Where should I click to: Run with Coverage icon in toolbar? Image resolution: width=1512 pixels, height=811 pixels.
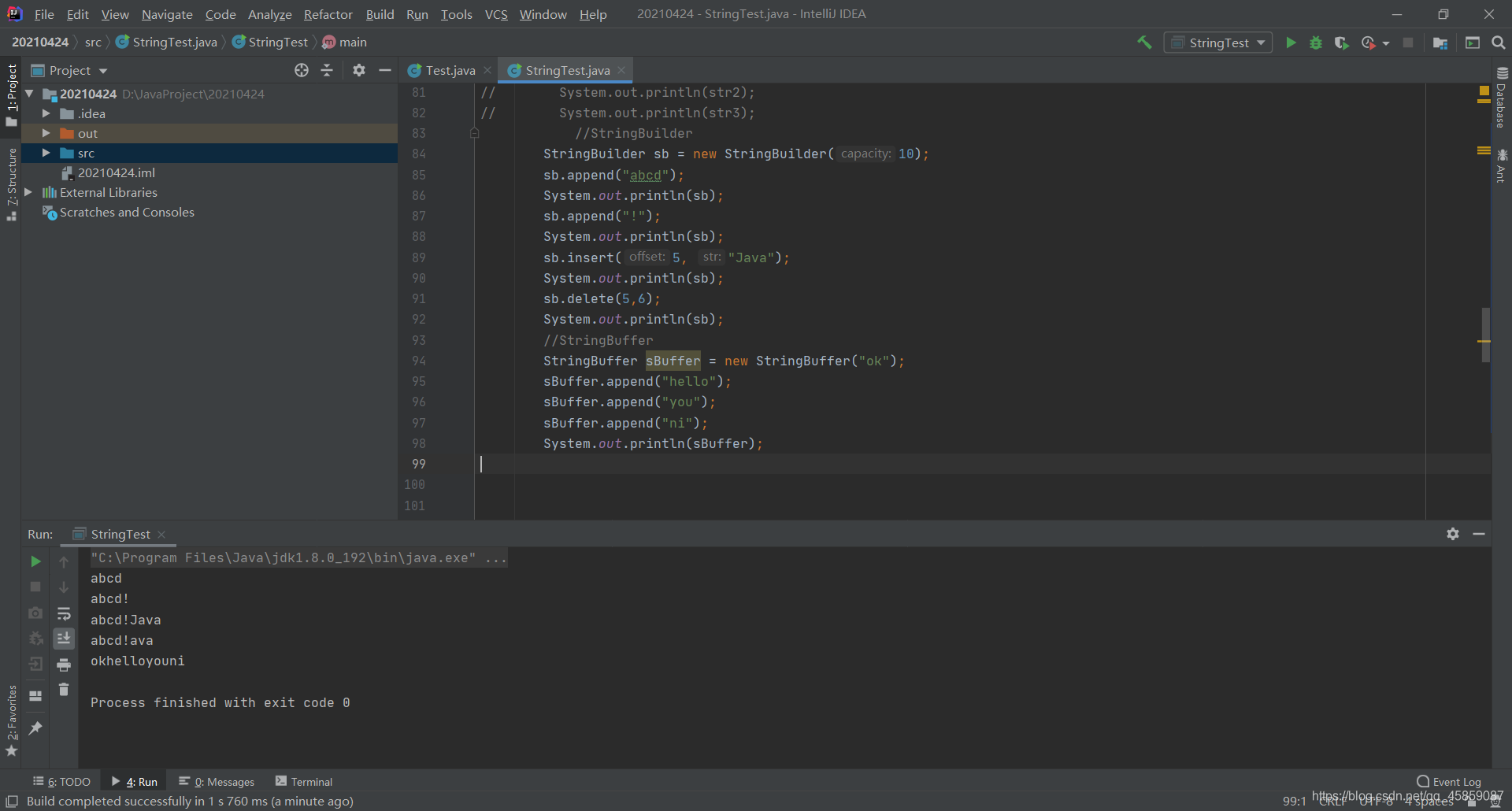pyautogui.click(x=1342, y=43)
